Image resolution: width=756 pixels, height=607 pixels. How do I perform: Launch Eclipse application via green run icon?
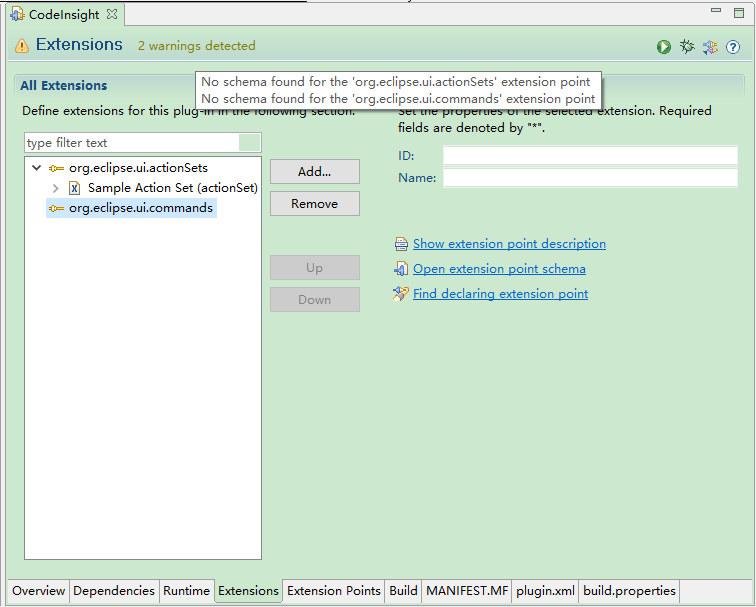click(x=664, y=47)
